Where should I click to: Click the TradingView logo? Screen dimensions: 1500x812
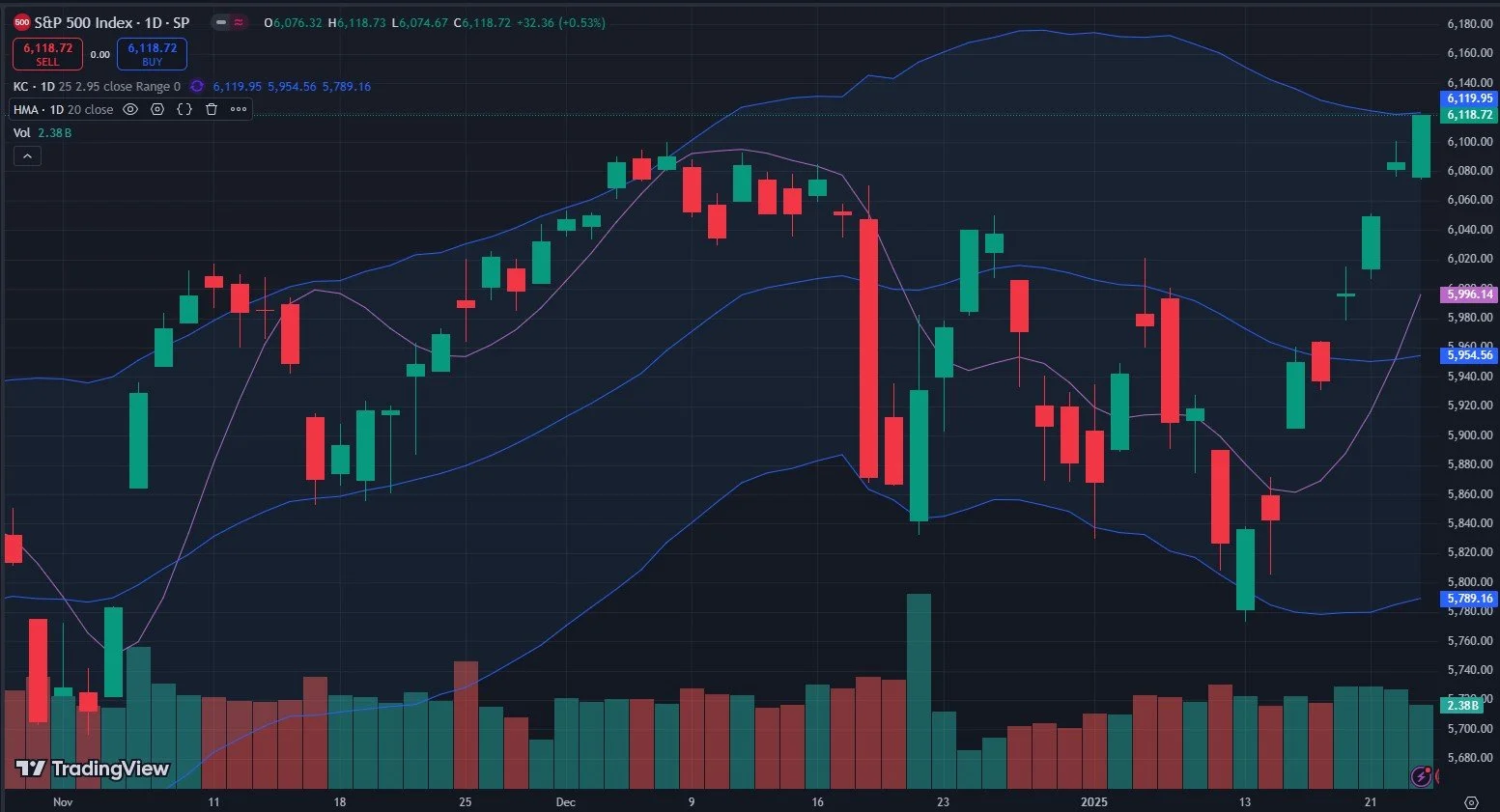93,769
